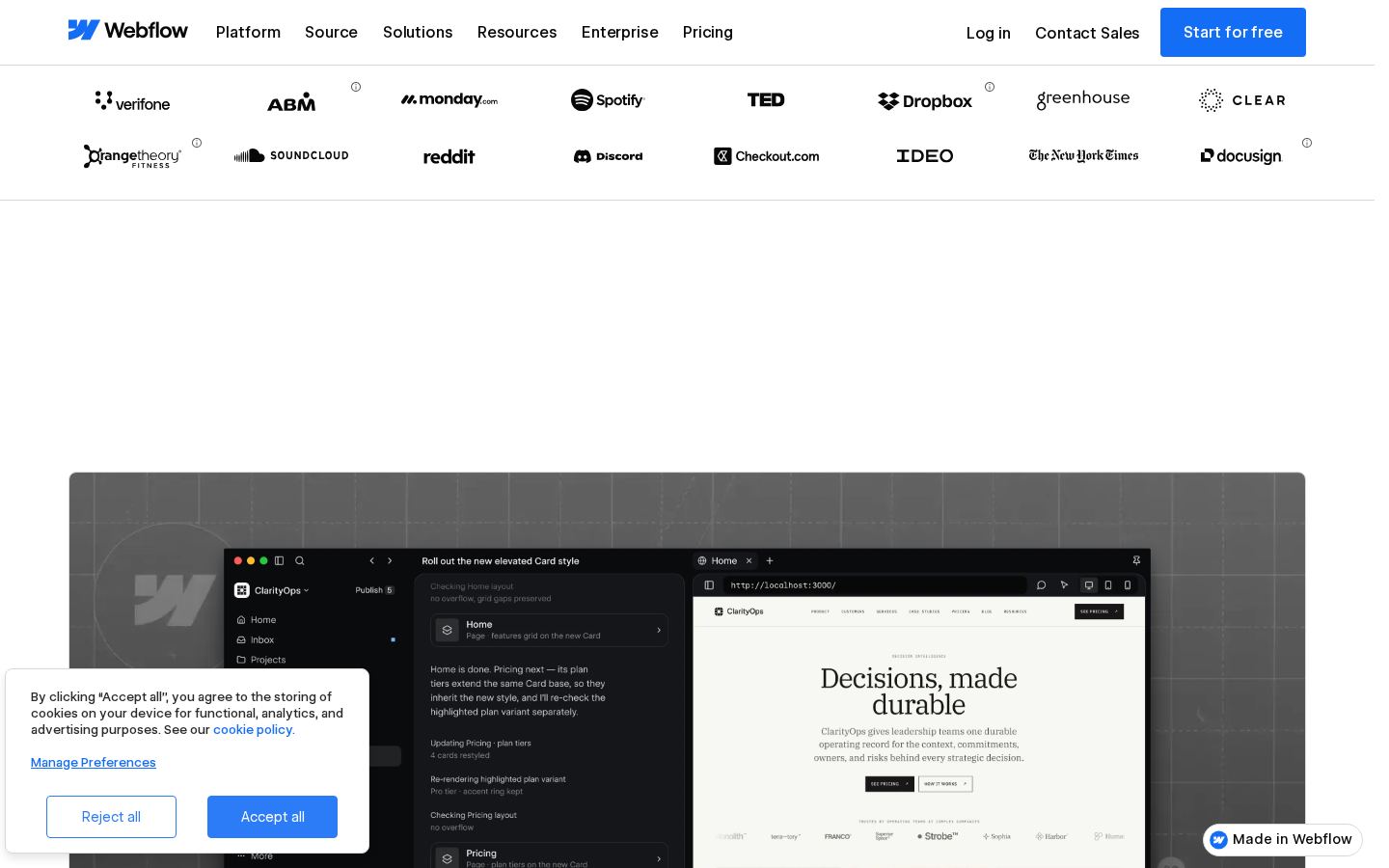Click See Pricing button below hero text

tap(889, 784)
